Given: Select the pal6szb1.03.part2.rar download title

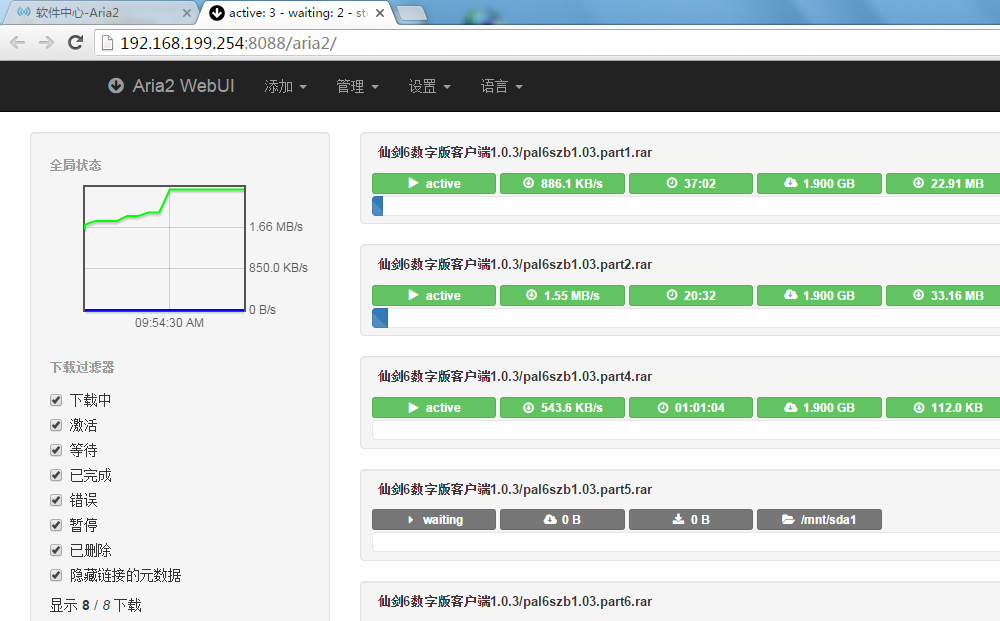Looking at the screenshot, I should click(515, 265).
